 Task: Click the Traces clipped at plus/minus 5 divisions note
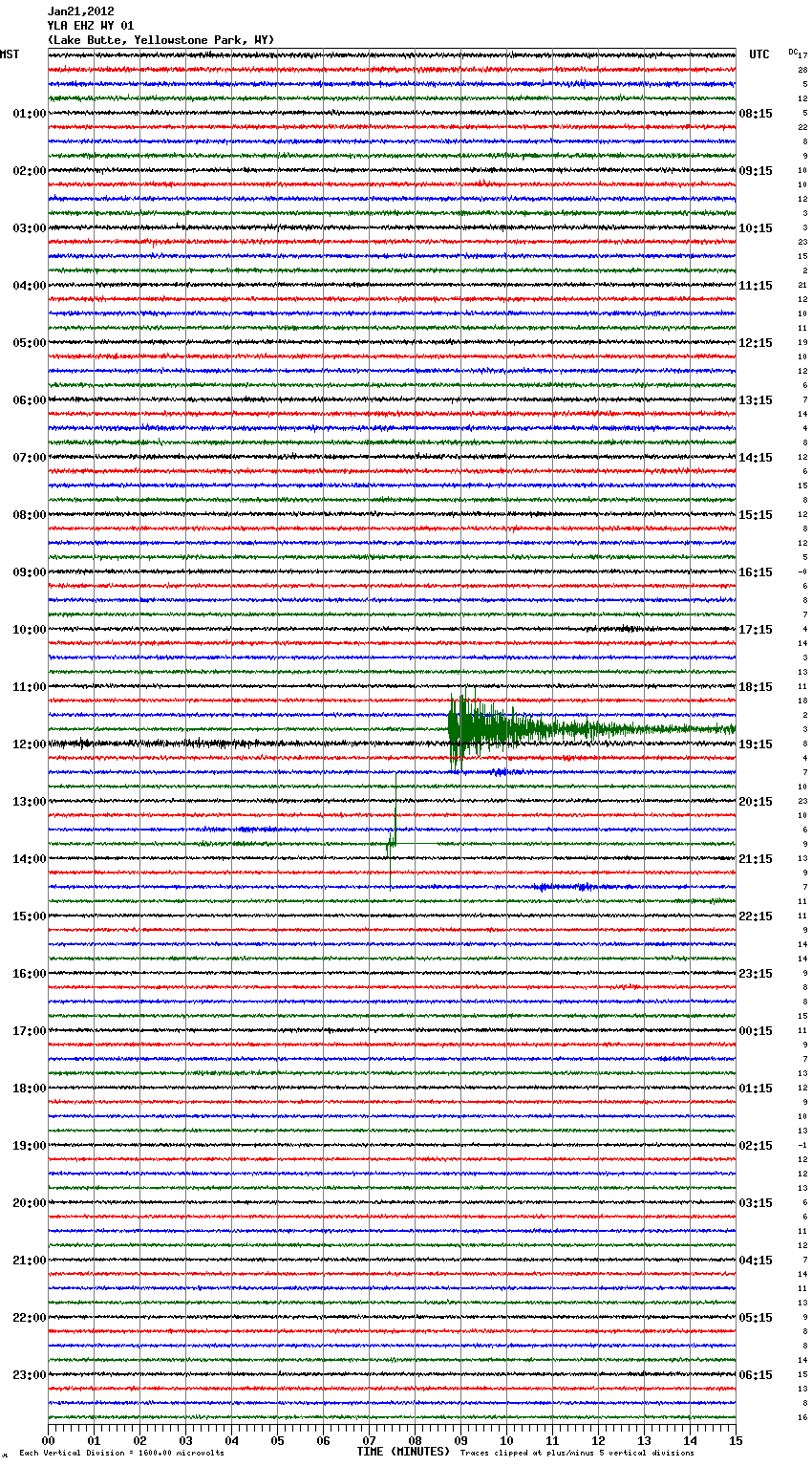tap(577, 1454)
